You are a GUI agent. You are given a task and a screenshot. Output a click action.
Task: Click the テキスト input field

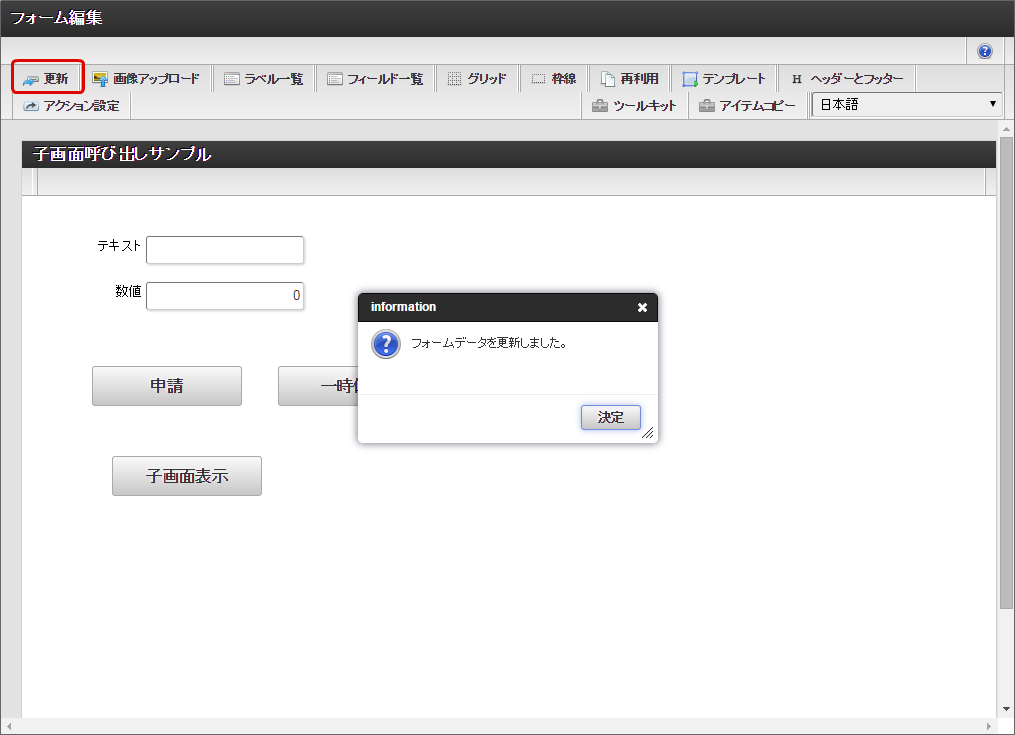225,250
